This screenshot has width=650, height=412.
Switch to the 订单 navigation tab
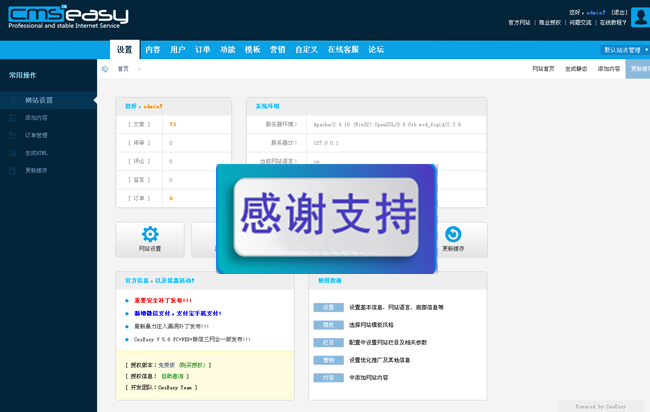click(x=203, y=50)
